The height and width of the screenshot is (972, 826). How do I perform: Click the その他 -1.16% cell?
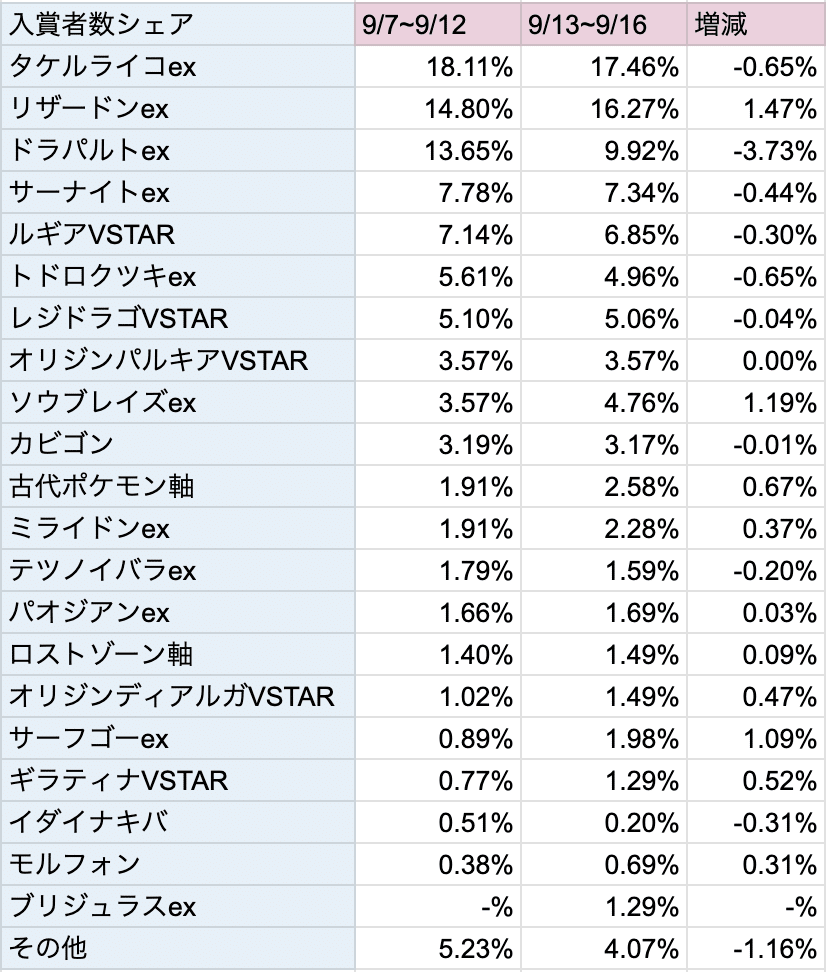757,948
